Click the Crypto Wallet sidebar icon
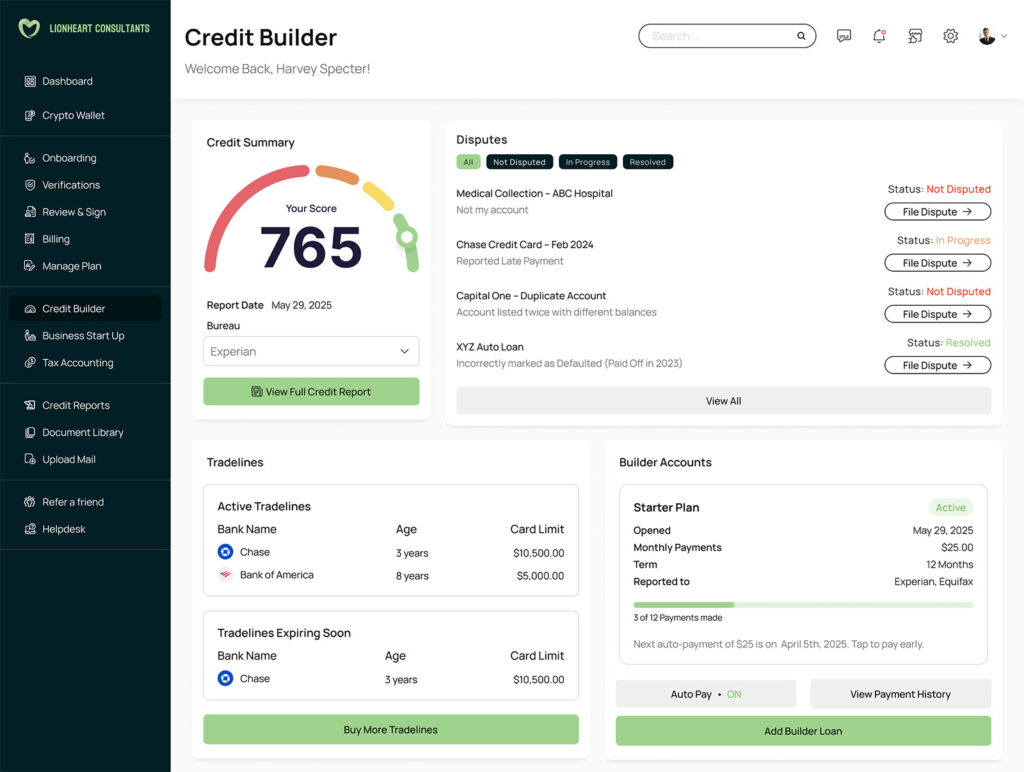 click(x=30, y=115)
